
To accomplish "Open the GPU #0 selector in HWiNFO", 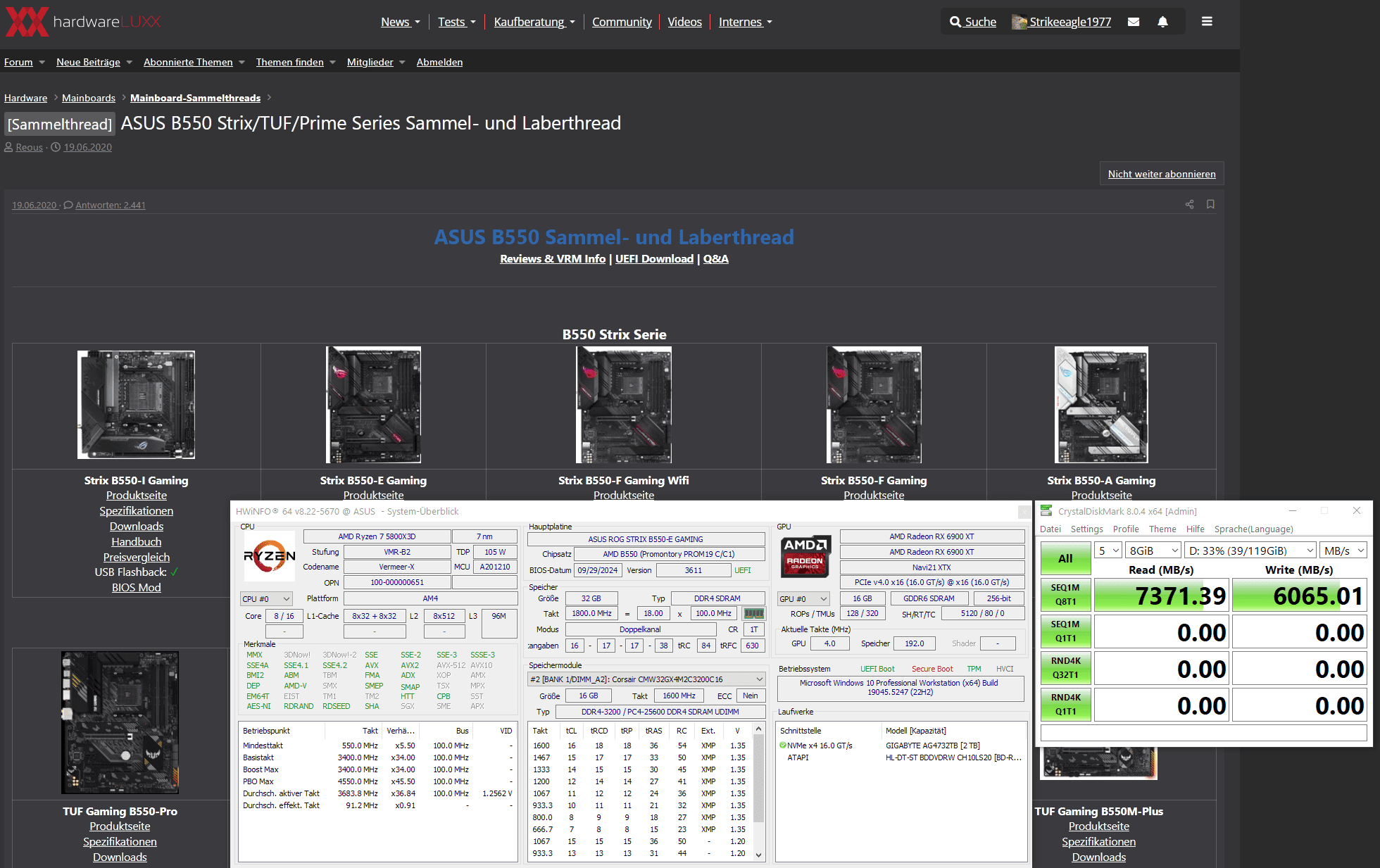I will tap(803, 599).
